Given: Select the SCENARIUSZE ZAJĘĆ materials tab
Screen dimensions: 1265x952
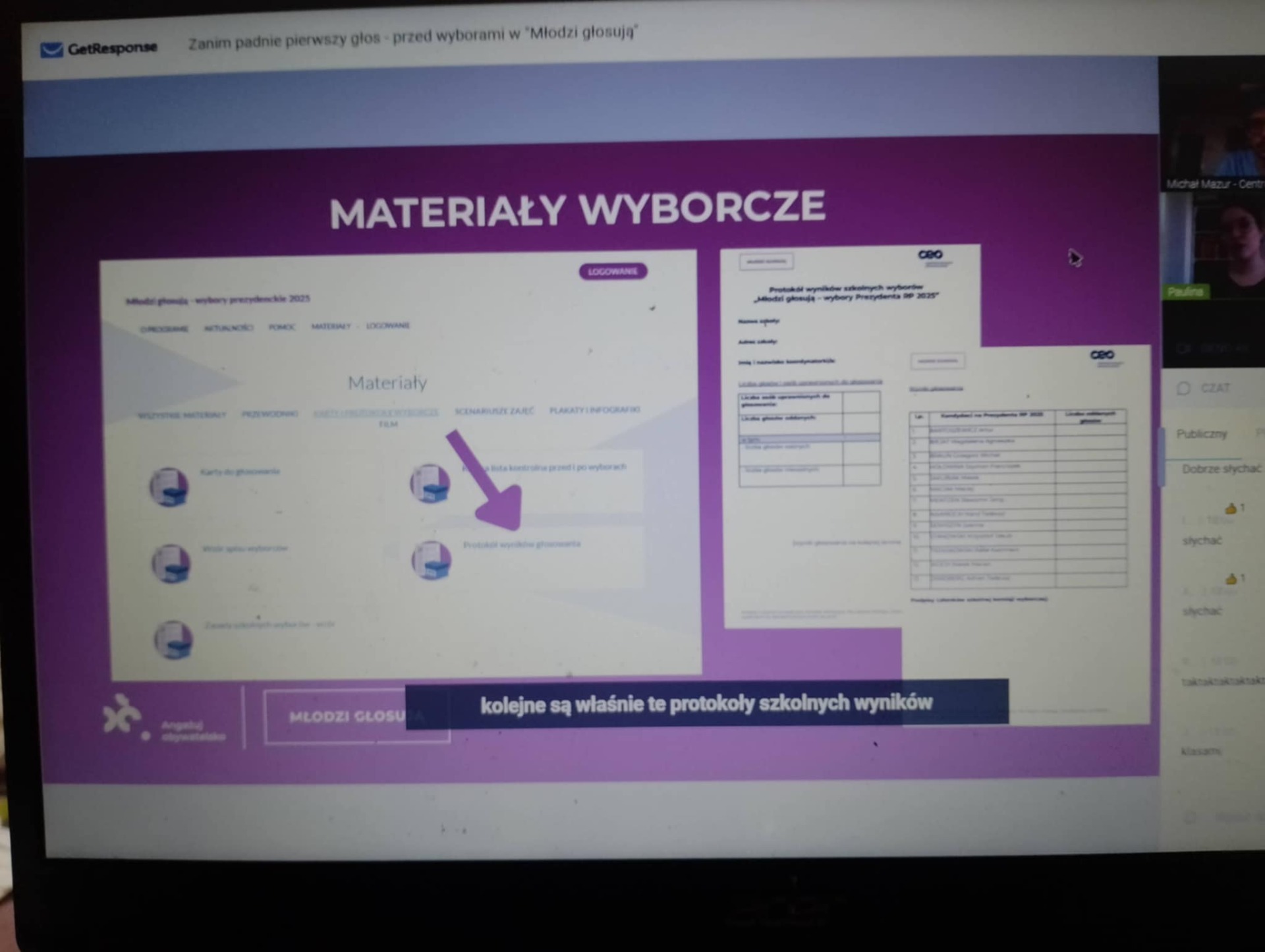Looking at the screenshot, I should (x=494, y=411).
